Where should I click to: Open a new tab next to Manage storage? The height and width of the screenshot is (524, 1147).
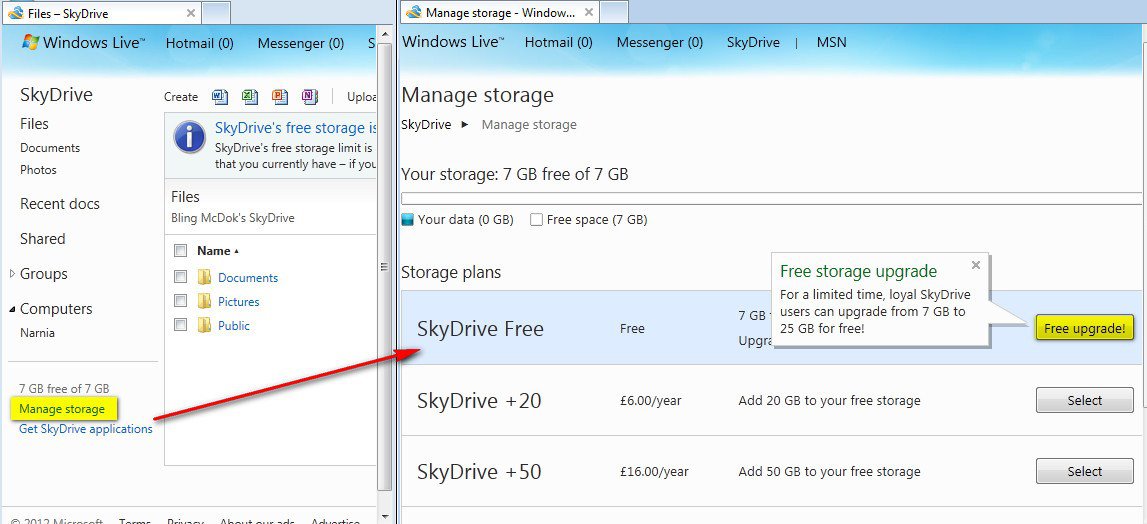coord(614,12)
